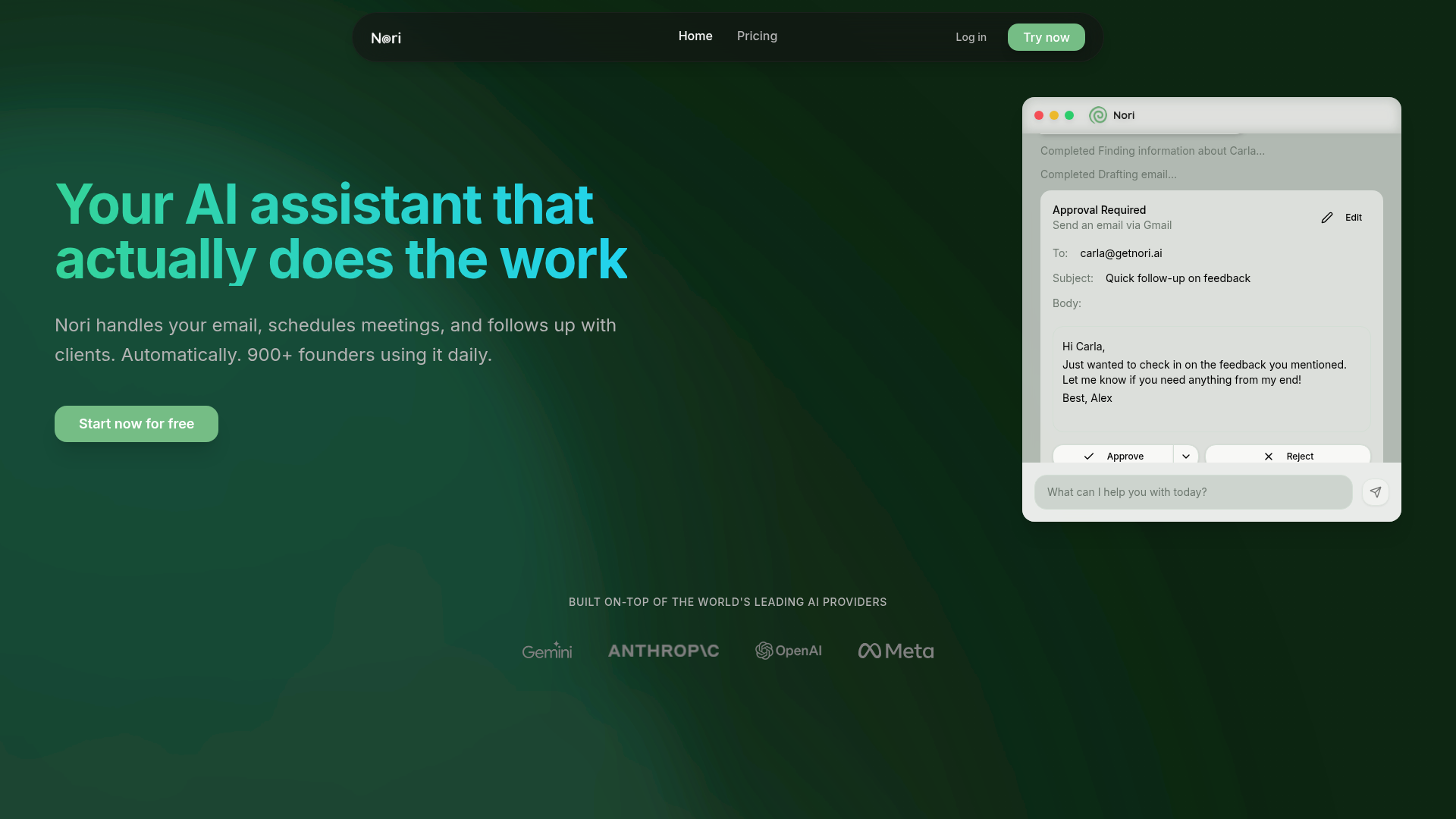The height and width of the screenshot is (819, 1456).
Task: Click the Log in link
Action: coord(971,37)
